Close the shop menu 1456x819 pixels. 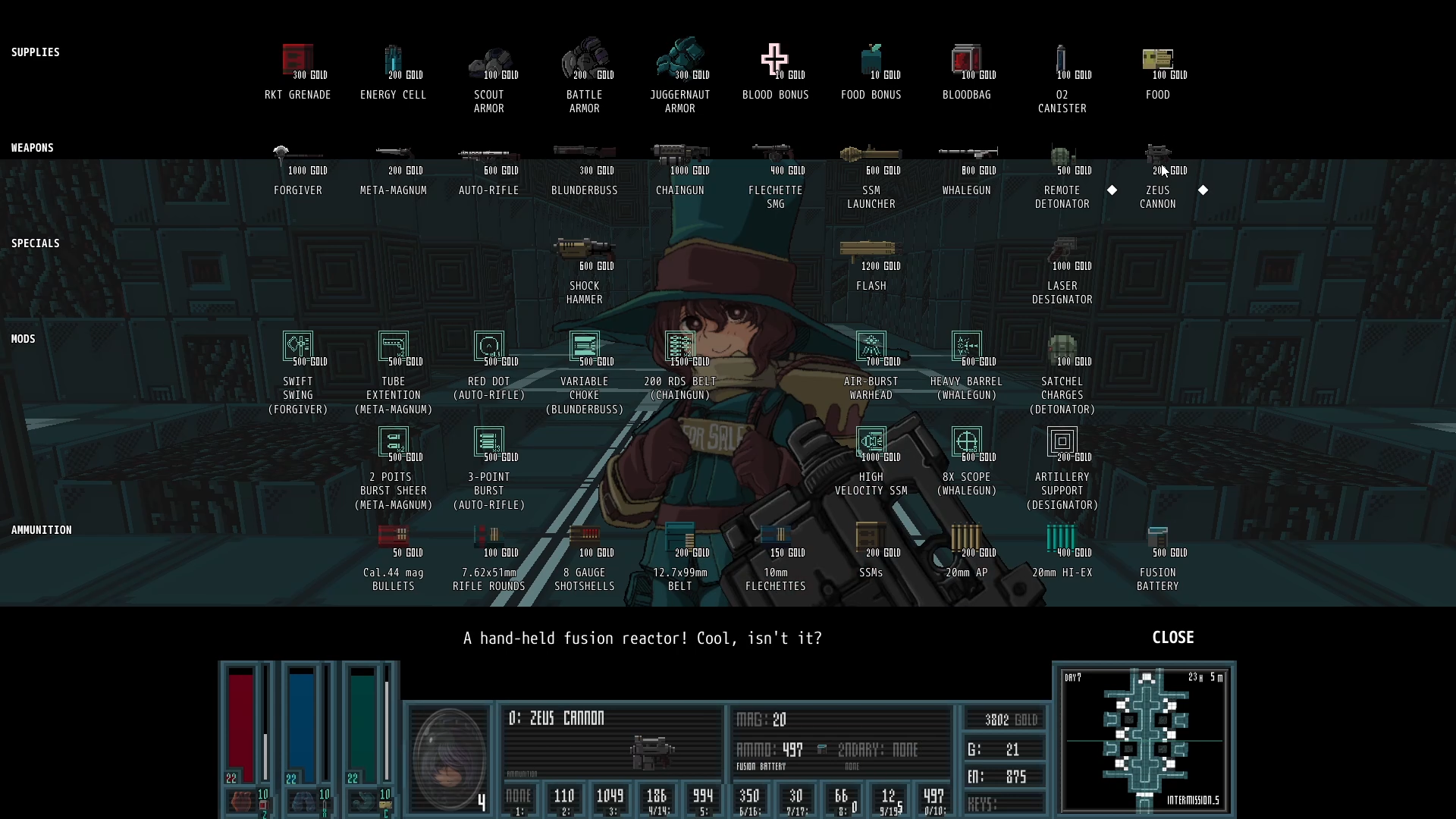(1173, 638)
